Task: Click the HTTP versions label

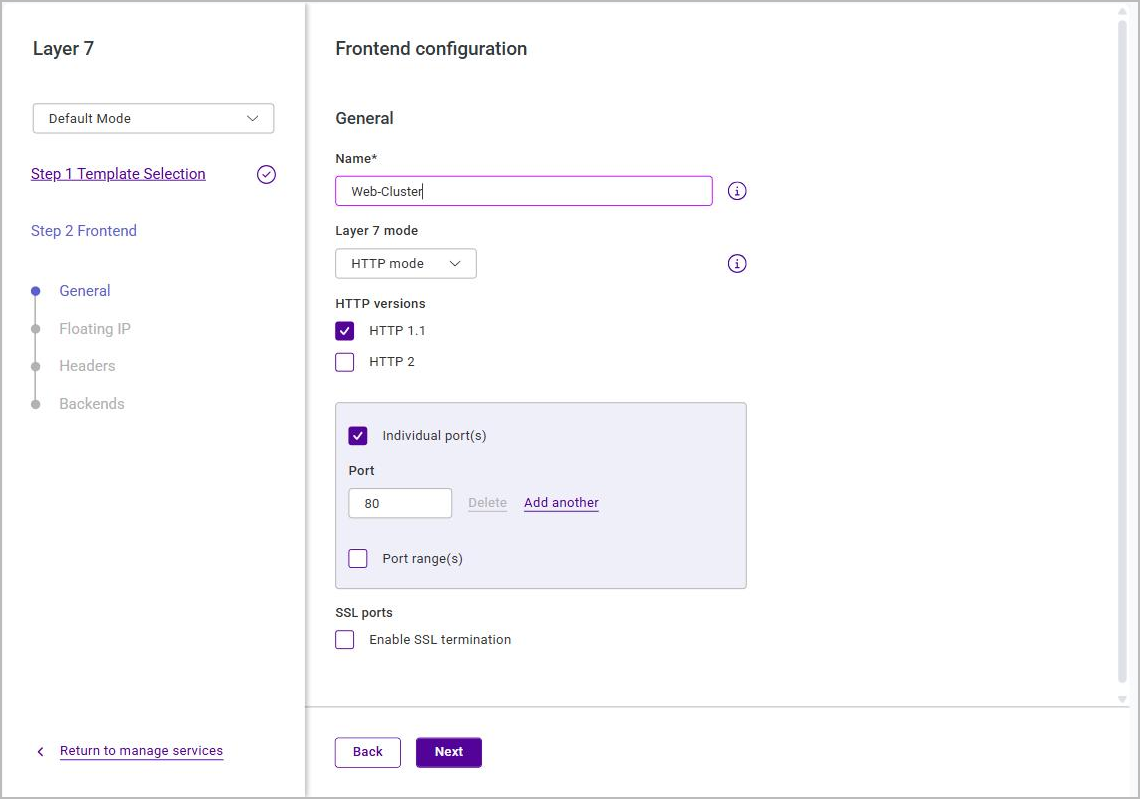Action: click(x=380, y=304)
